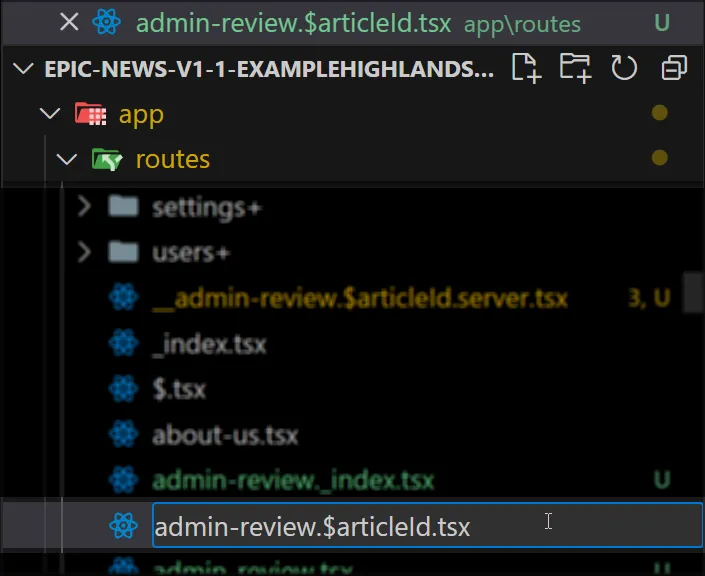Collapse the routes folder chevron
Viewport: 705px width, 576px height.
pos(67,159)
